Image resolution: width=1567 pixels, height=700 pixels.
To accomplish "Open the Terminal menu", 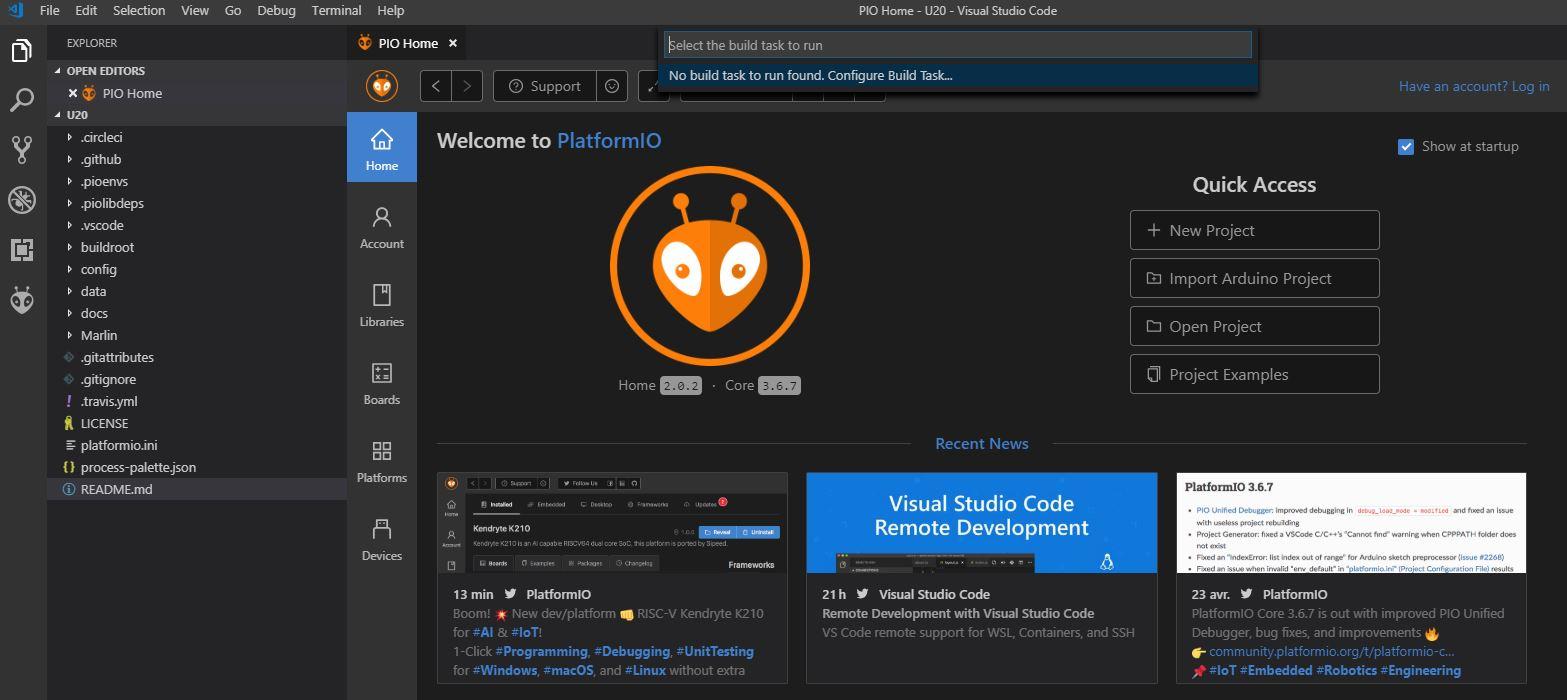I will click(336, 10).
